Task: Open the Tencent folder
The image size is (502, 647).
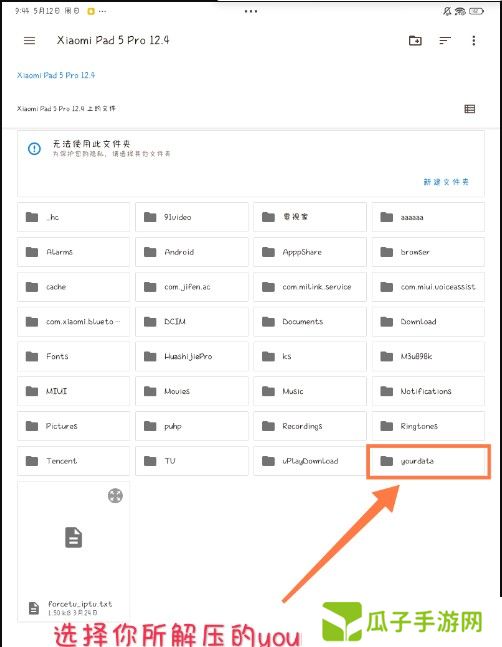Action: pyautogui.click(x=73, y=461)
